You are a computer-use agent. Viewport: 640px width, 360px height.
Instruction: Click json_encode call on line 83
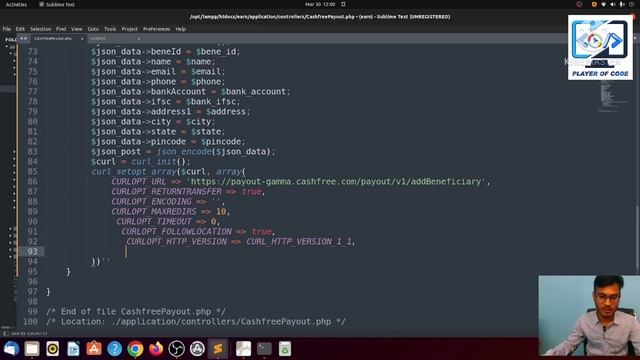tap(184, 151)
